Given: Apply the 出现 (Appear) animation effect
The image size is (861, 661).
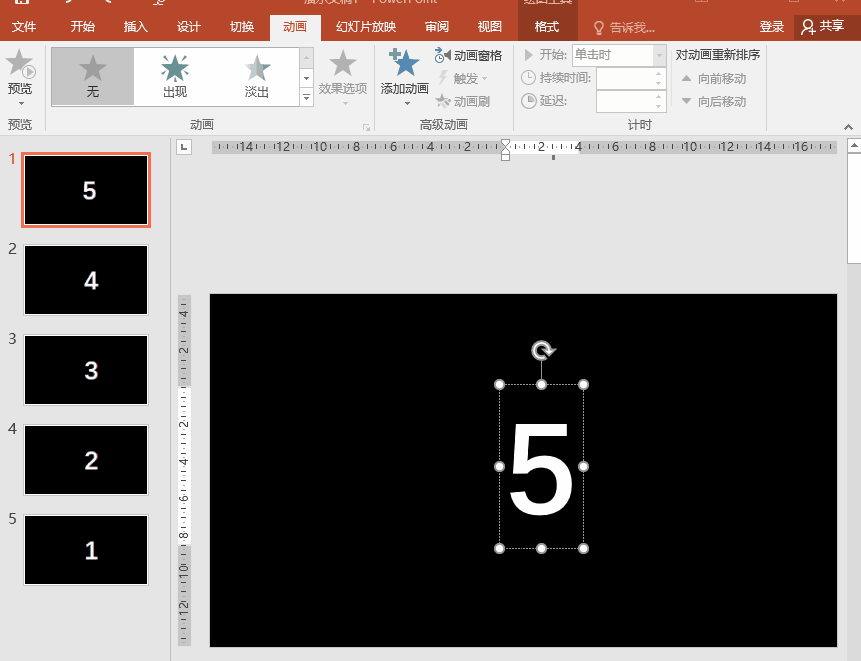Looking at the screenshot, I should (175, 77).
